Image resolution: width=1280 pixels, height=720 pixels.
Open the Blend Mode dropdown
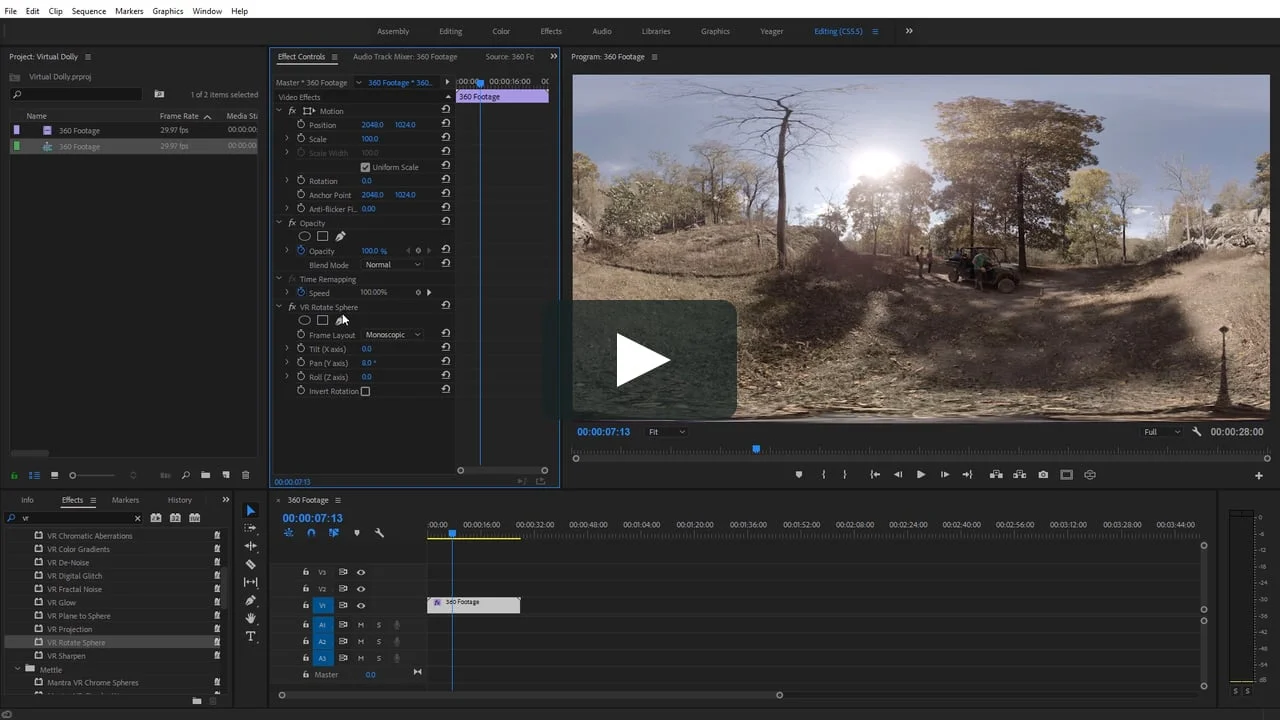[392, 264]
